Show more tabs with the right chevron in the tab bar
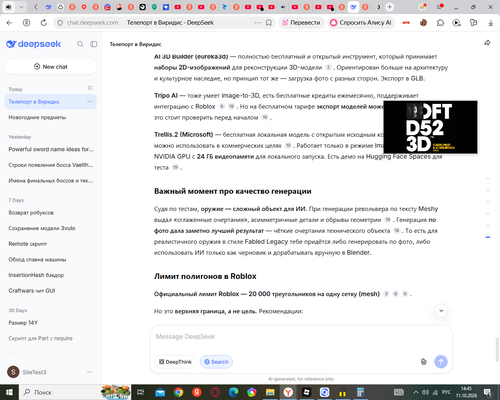Image resolution: width=500 pixels, height=400 pixels. (x=379, y=7)
